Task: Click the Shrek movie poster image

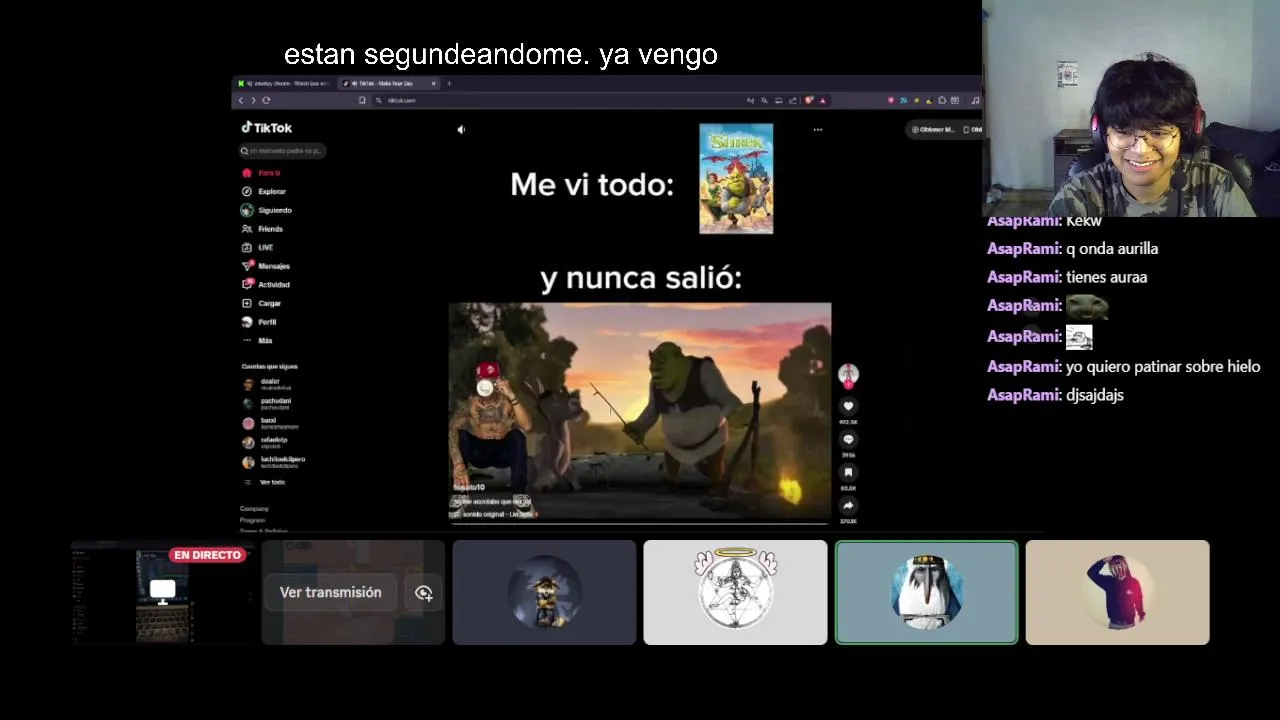Action: tap(736, 178)
